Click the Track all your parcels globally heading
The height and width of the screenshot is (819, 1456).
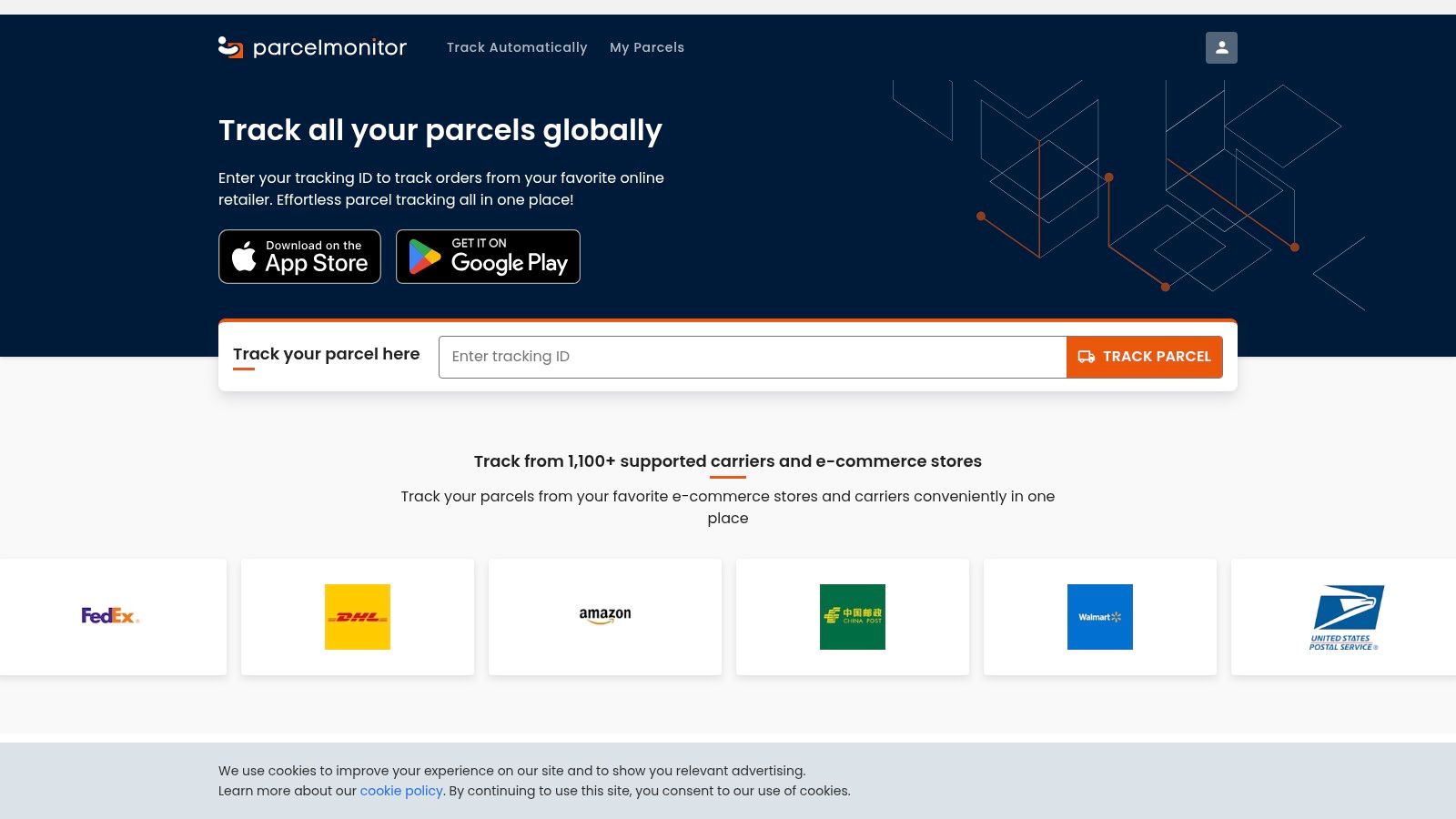(x=440, y=130)
